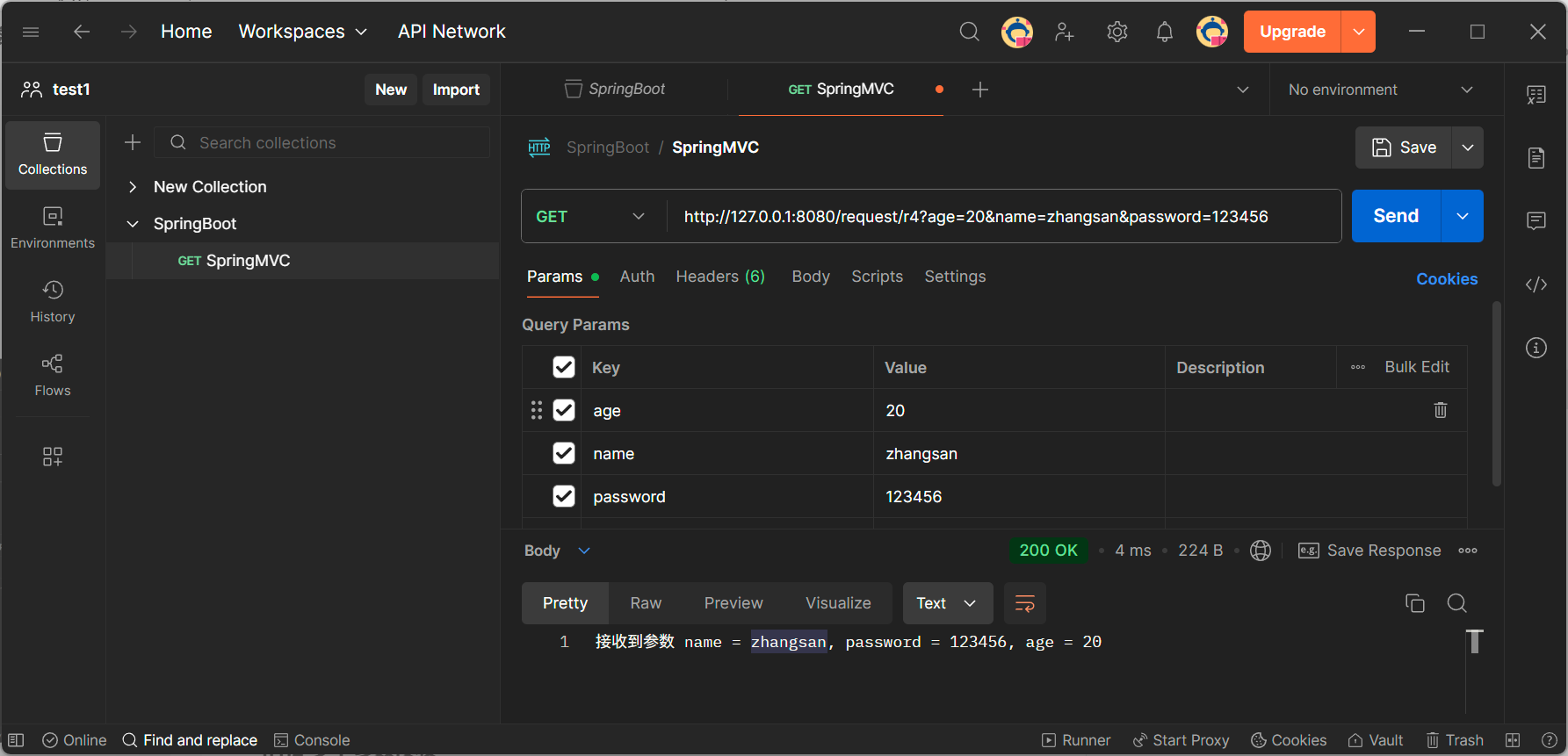
Task: Switch to the Headers (6) tab
Action: (x=720, y=277)
